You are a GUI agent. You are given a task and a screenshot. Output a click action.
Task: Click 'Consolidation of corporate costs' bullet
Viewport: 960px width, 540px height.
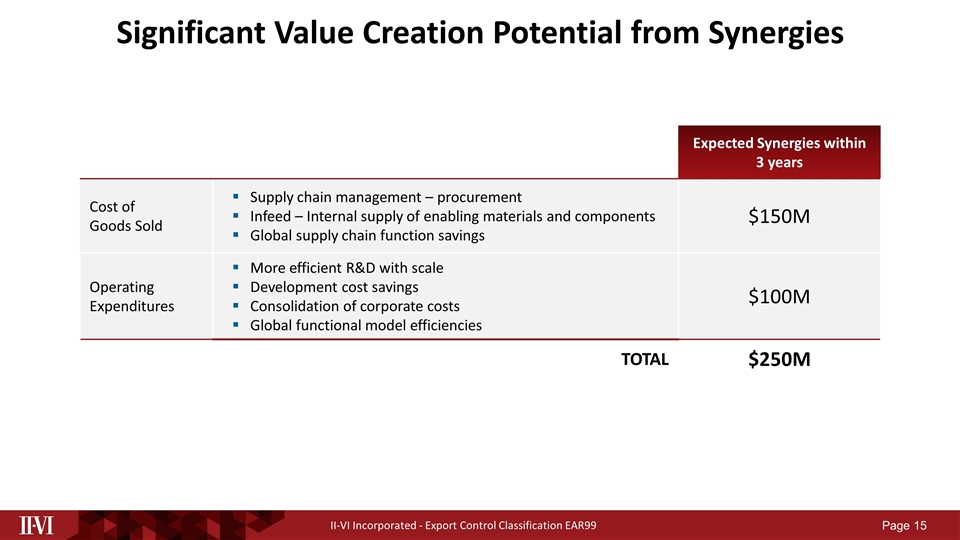(354, 306)
